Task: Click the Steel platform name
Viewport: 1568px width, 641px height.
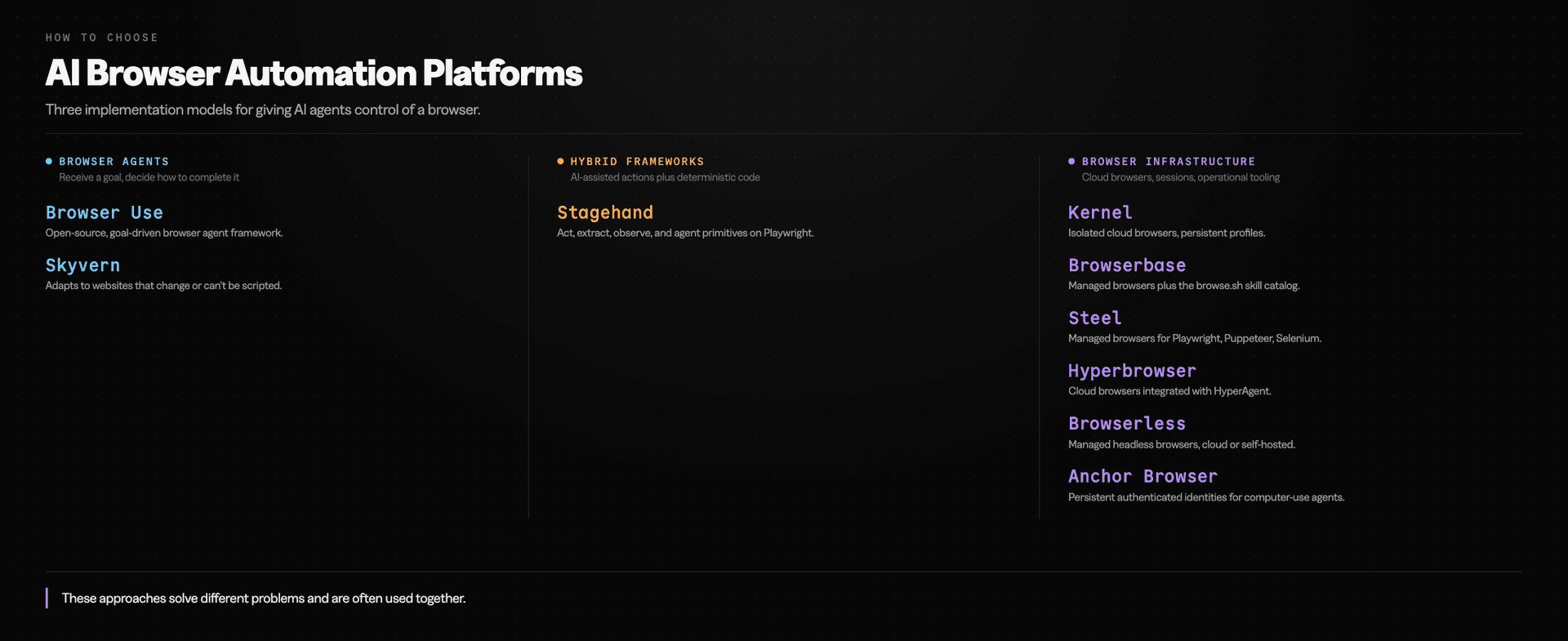Action: click(1095, 318)
